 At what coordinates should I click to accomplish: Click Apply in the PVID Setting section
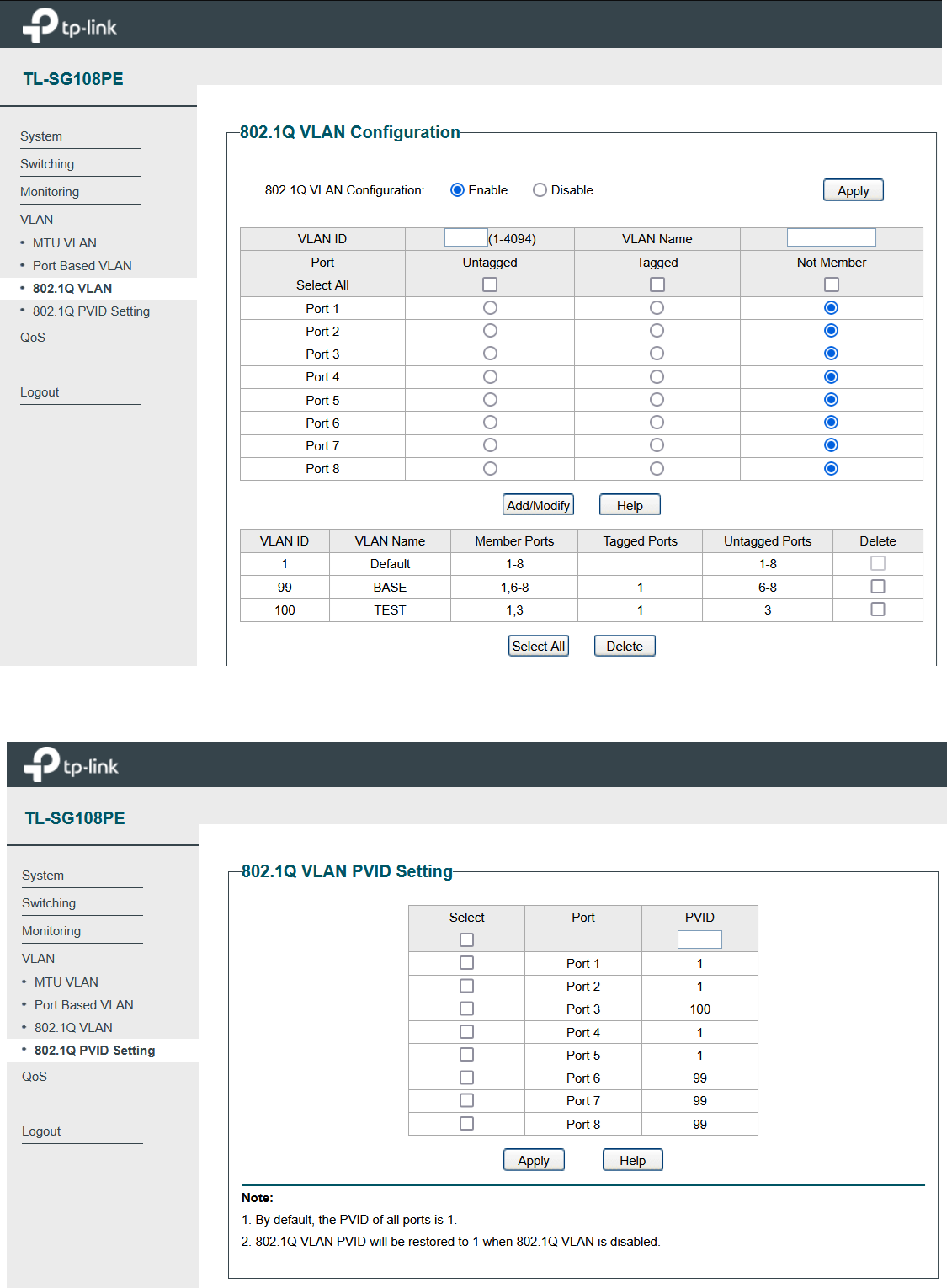(534, 1160)
